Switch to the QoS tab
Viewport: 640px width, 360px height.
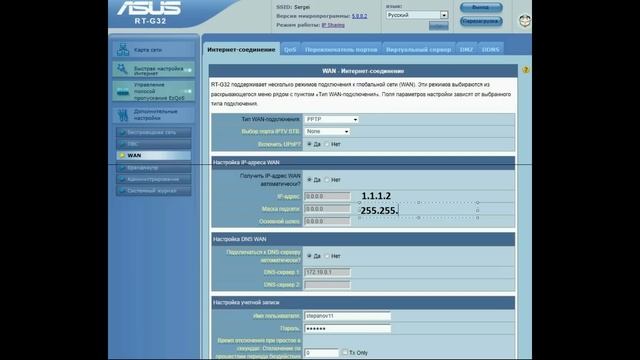pos(290,49)
